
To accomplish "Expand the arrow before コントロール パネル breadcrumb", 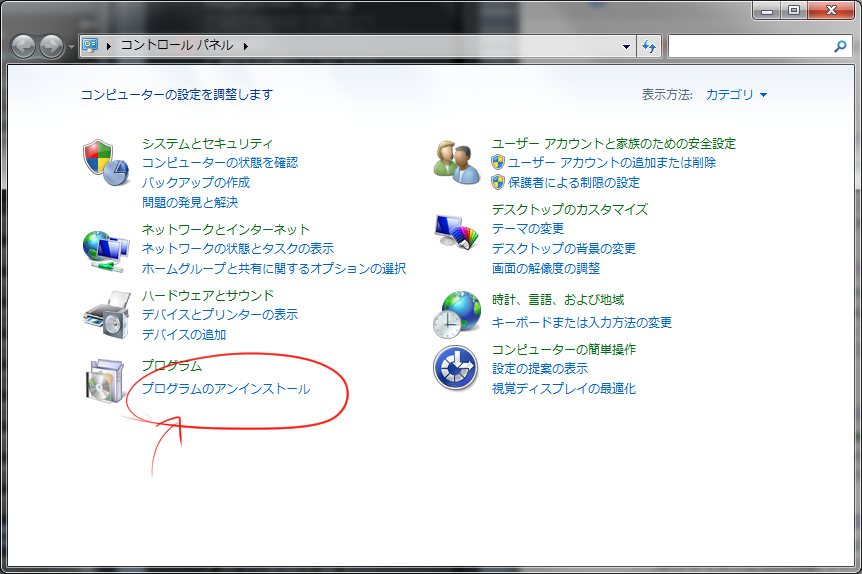I will [109, 46].
